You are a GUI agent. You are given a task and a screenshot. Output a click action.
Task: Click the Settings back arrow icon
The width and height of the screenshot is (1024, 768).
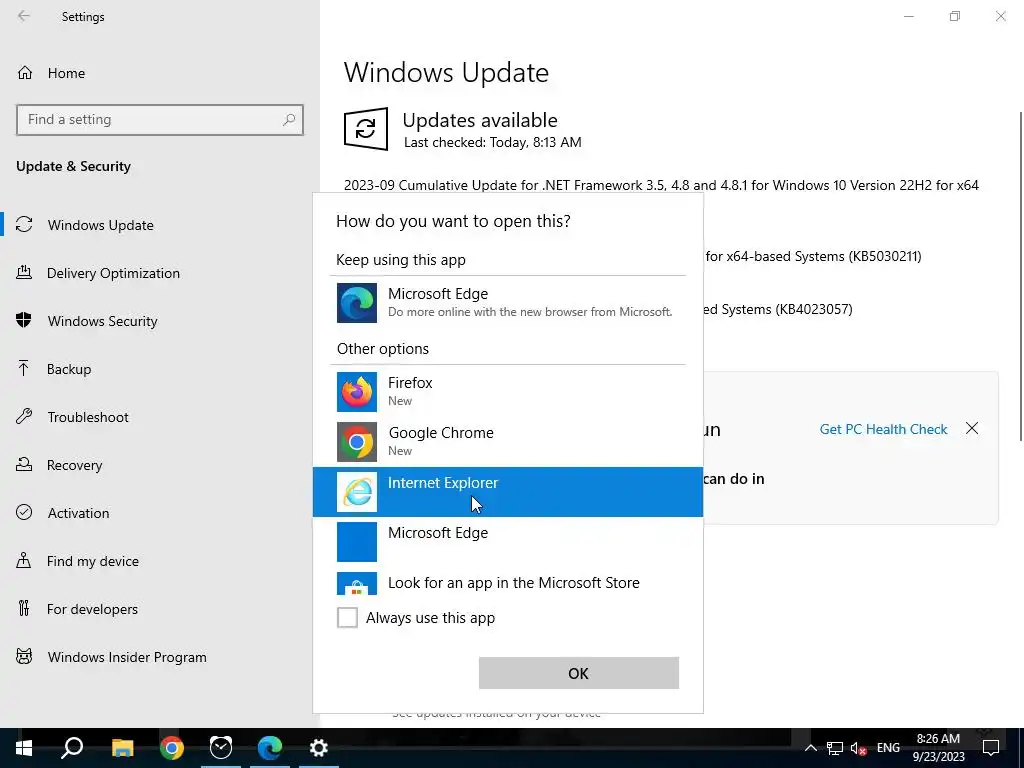pos(24,16)
